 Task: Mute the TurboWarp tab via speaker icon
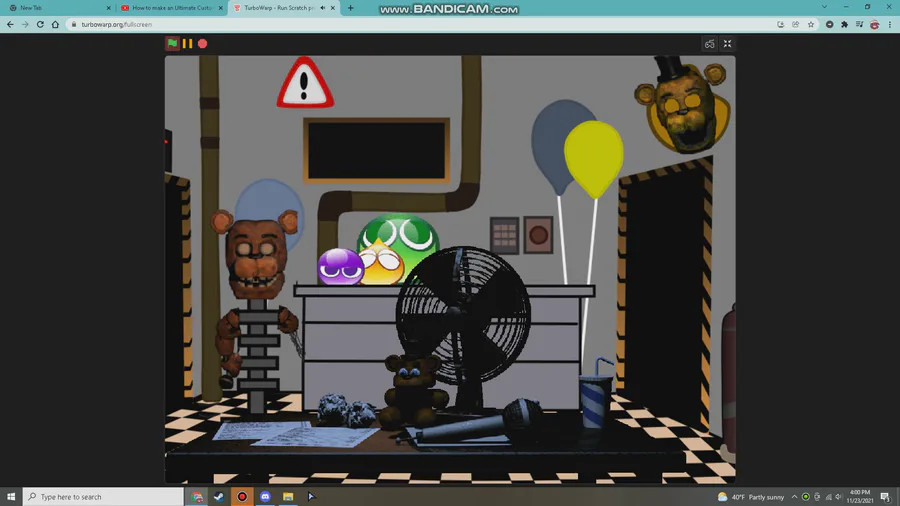tap(323, 8)
